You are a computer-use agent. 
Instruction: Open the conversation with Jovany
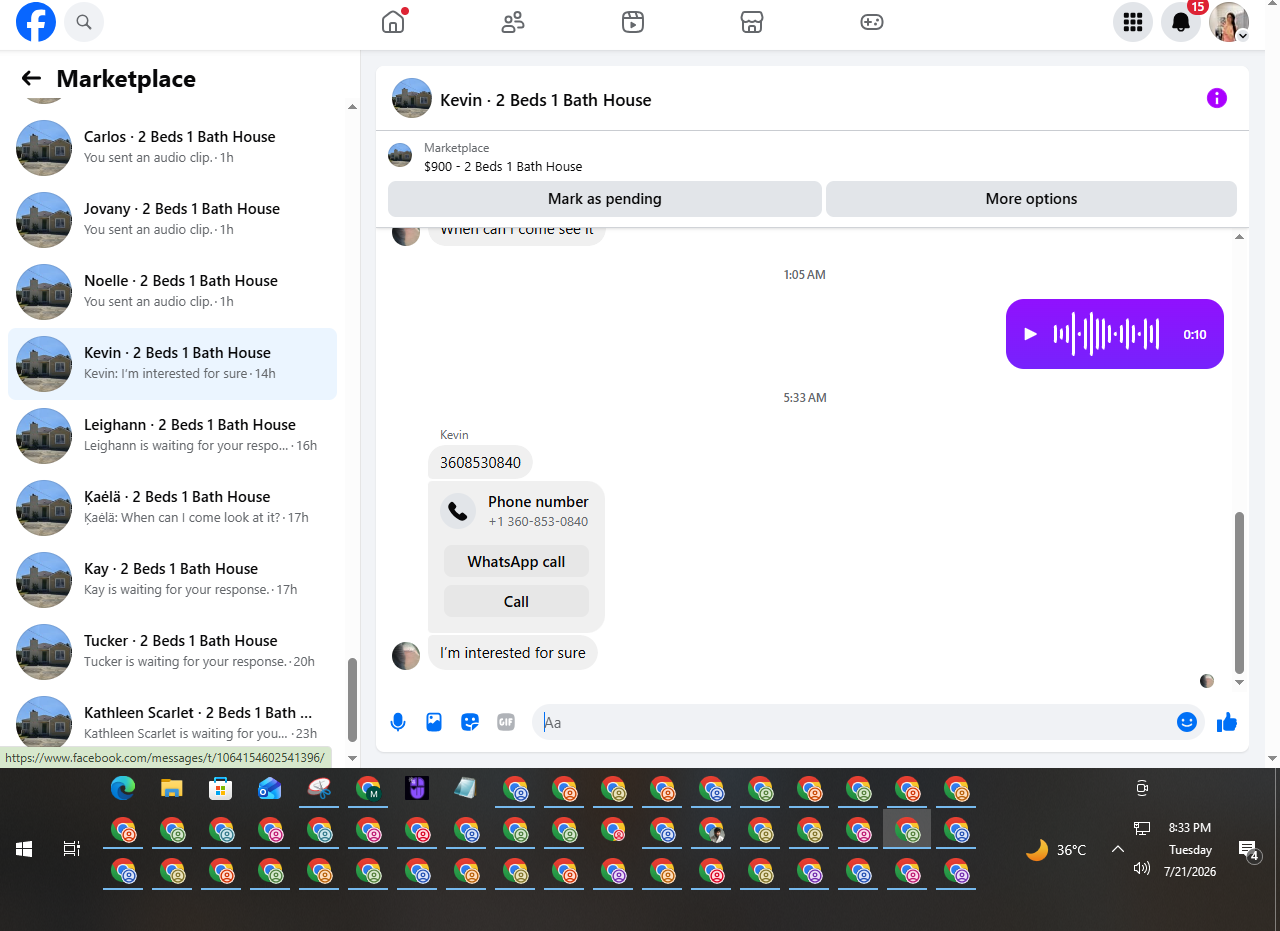pos(172,220)
